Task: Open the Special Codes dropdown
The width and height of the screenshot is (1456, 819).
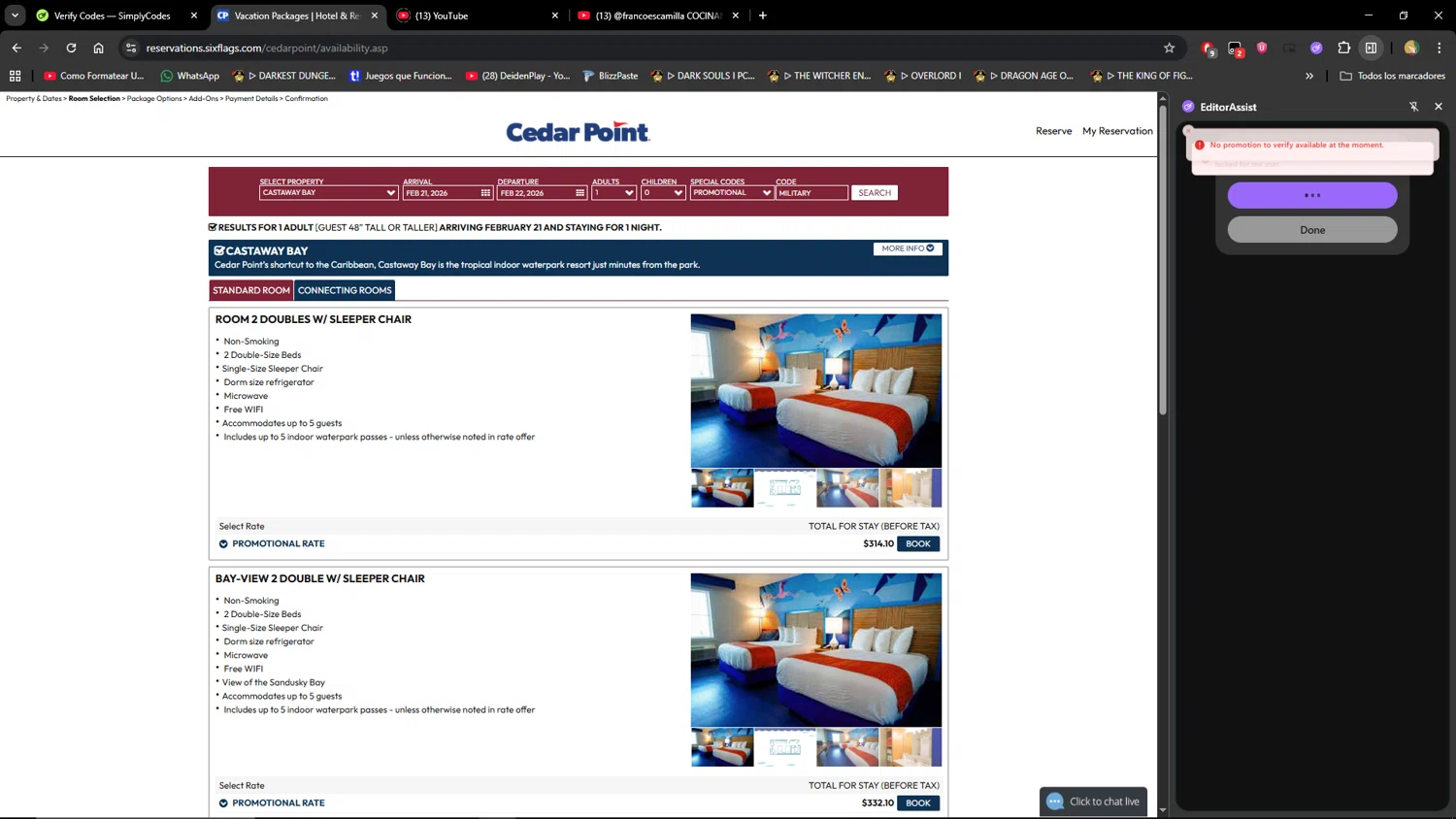Action: 732,193
